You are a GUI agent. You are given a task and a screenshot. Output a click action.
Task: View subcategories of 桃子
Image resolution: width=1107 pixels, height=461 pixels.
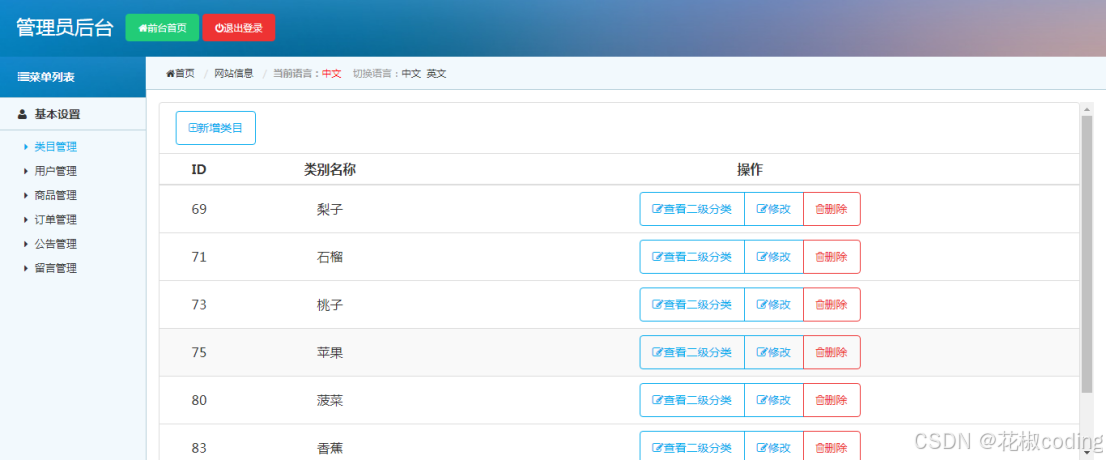[x=692, y=304]
